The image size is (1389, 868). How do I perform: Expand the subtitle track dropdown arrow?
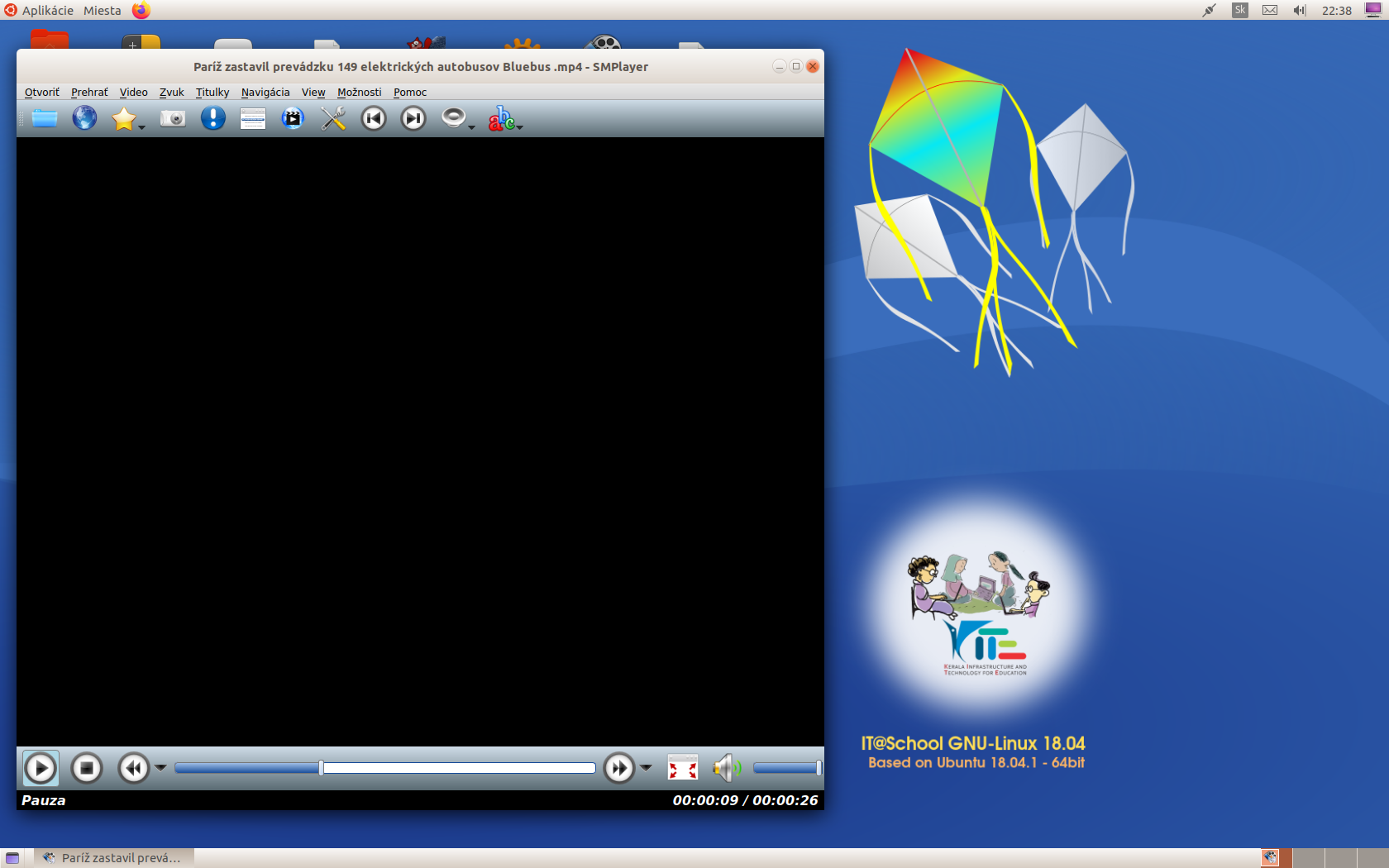click(520, 126)
